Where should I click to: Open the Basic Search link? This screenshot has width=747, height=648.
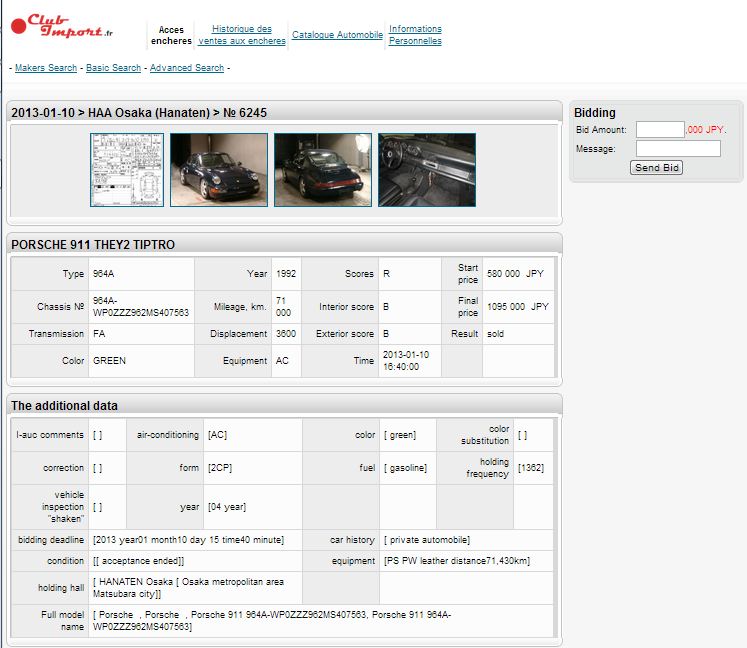pos(113,68)
